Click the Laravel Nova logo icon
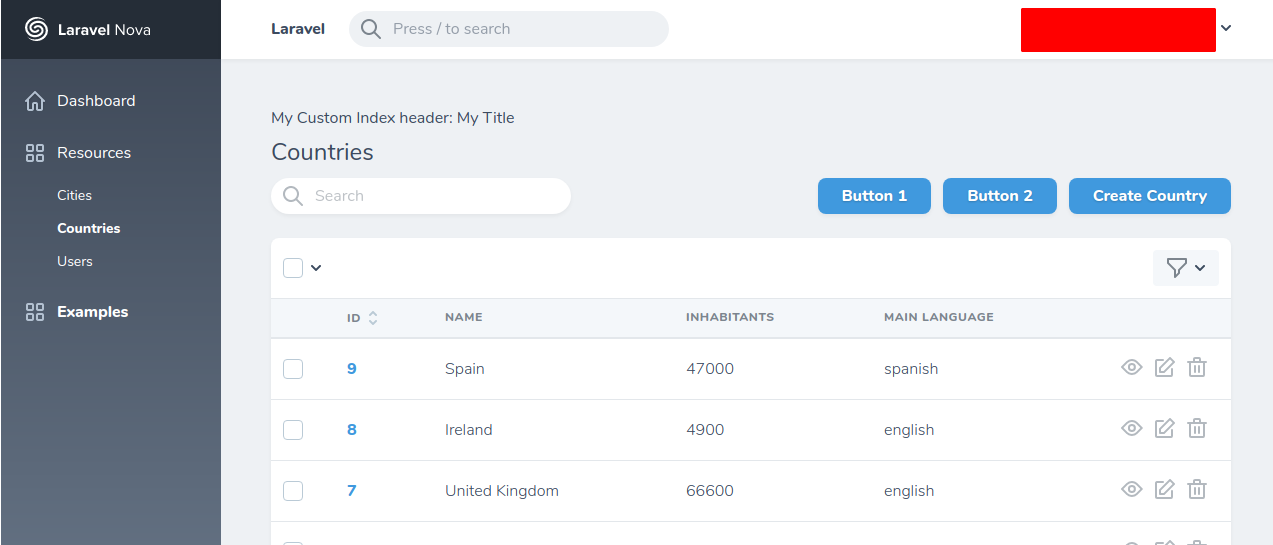This screenshot has width=1273, height=545. [x=36, y=29]
